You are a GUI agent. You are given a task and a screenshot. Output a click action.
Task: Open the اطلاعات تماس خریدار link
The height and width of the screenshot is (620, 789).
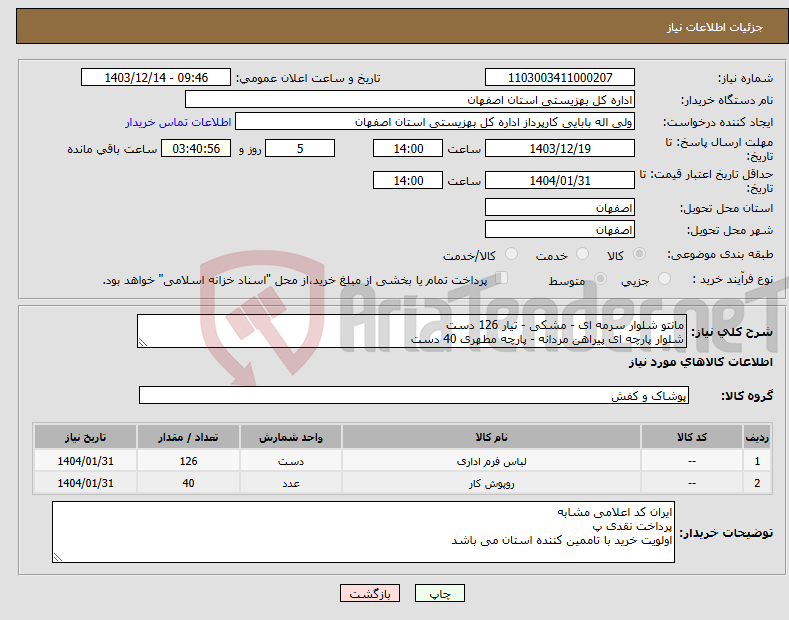click(x=178, y=122)
